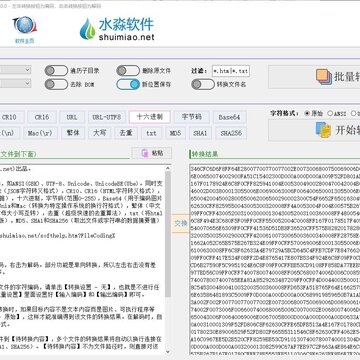360x360 pixels.
Task: Click inside the 转换结果 hex output area
Action: (x=275, y=260)
